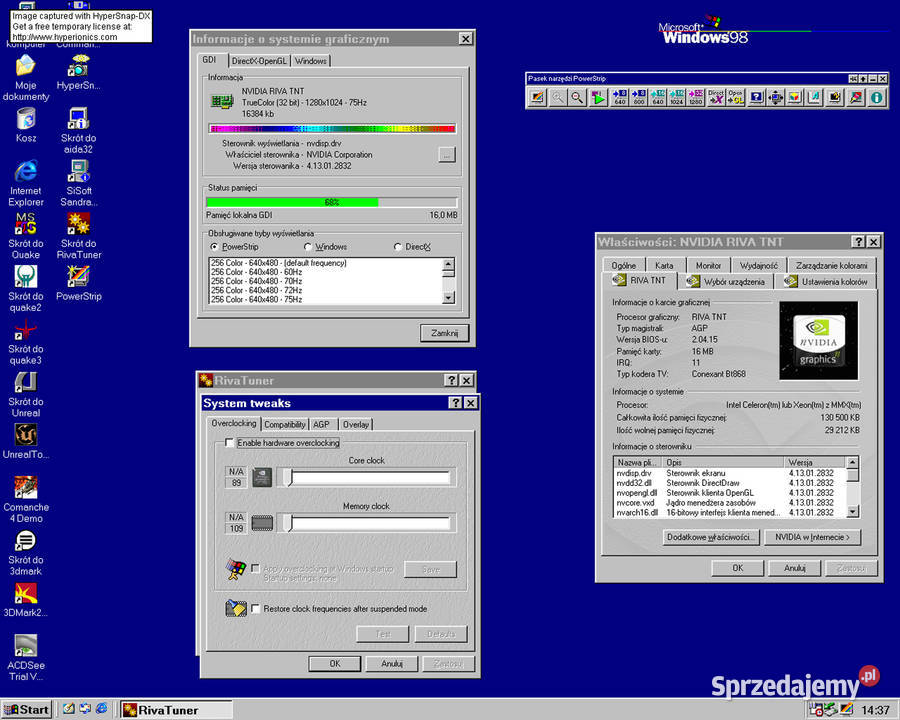
Task: Click the Core clock slider handle
Action: 289,477
